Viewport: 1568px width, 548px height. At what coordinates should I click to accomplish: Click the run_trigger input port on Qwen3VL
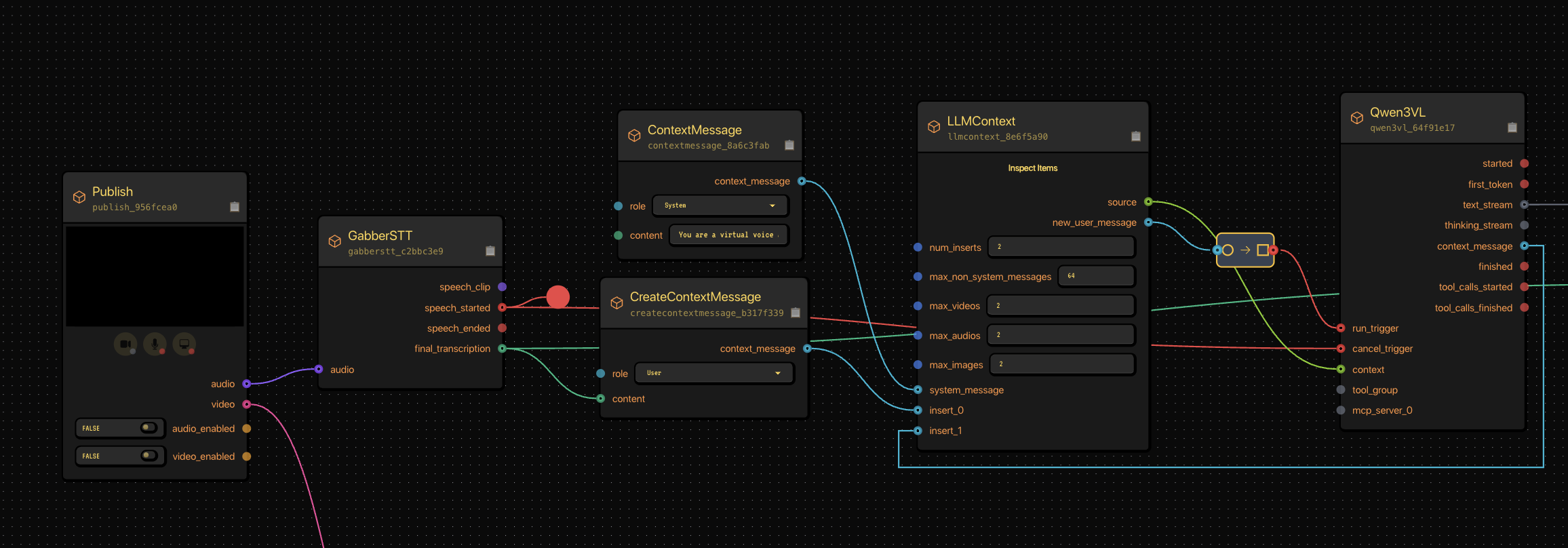point(1341,328)
